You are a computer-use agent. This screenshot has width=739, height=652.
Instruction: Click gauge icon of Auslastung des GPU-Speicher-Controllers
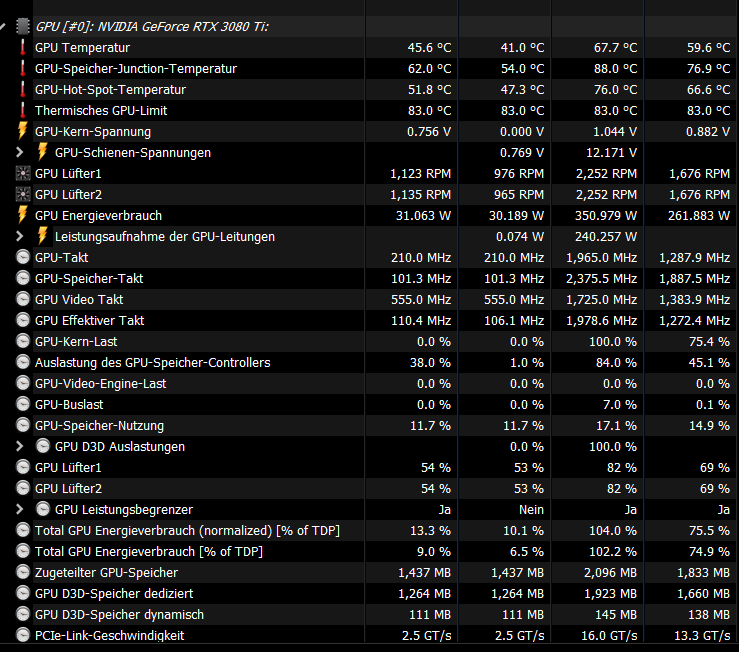point(23,362)
